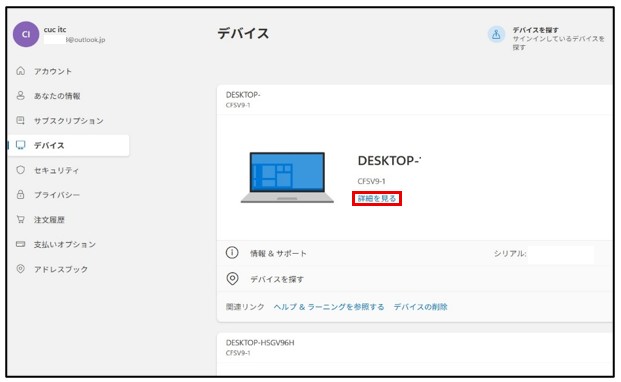Click the location pin icon beside アドレスブック
The image size is (621, 382).
(21, 268)
